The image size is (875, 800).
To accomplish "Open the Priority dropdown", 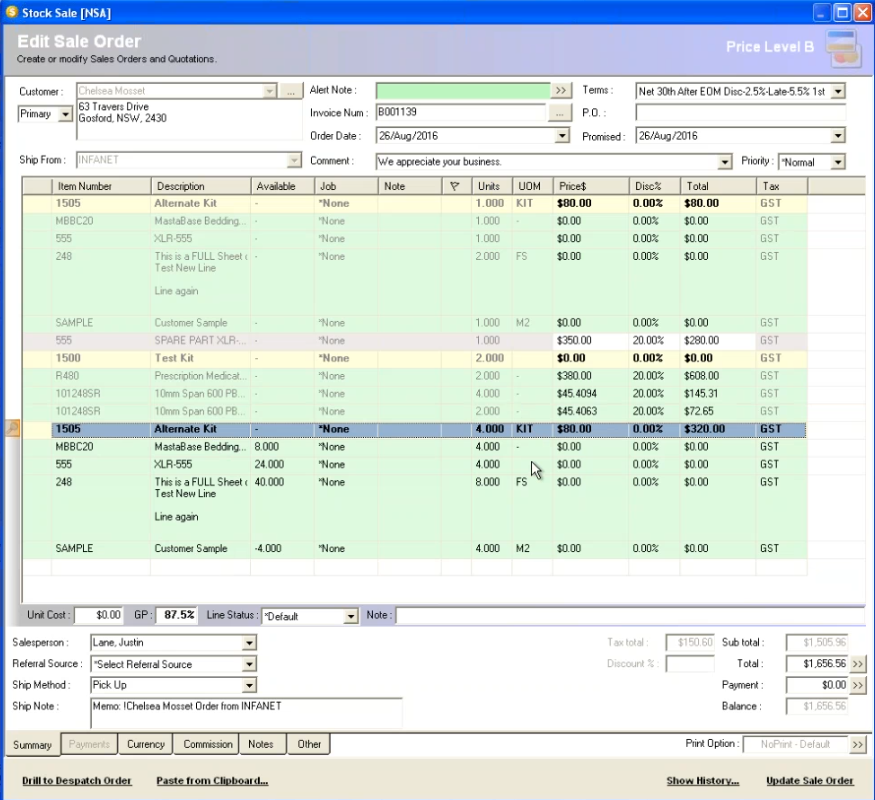I will coord(838,162).
